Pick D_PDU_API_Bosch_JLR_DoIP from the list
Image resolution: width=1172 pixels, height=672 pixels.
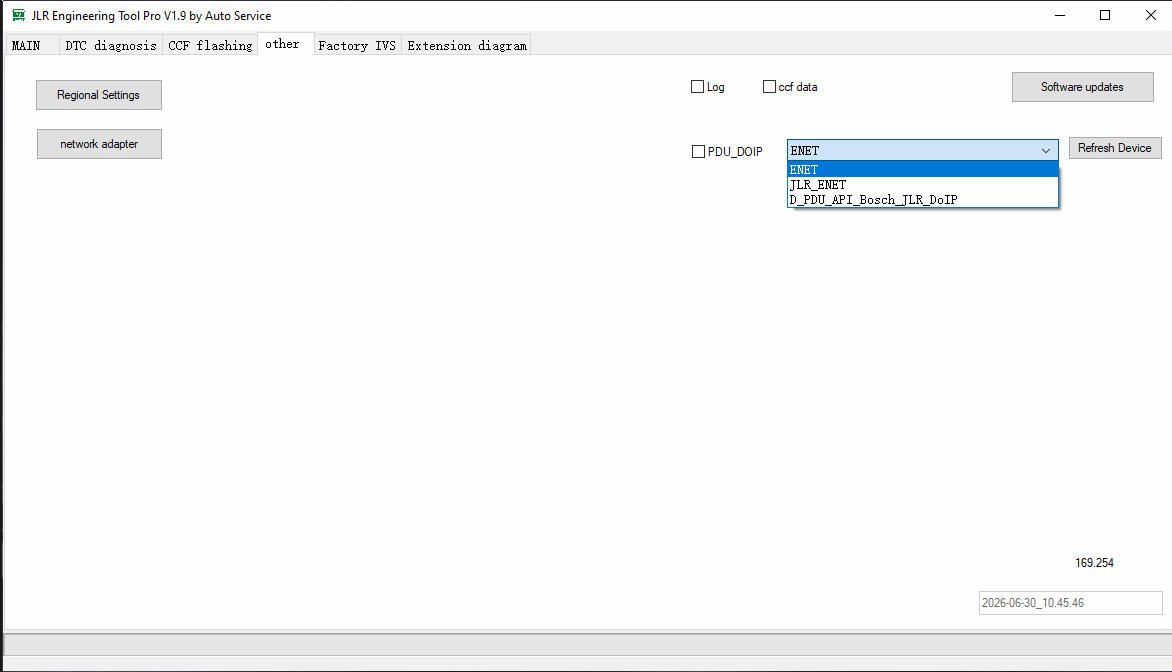[x=923, y=200]
